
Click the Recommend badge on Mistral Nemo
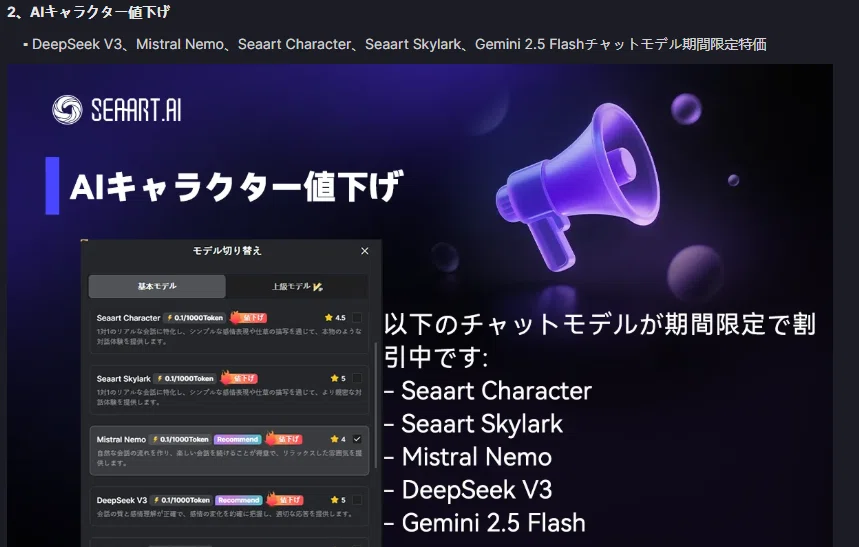tap(237, 440)
